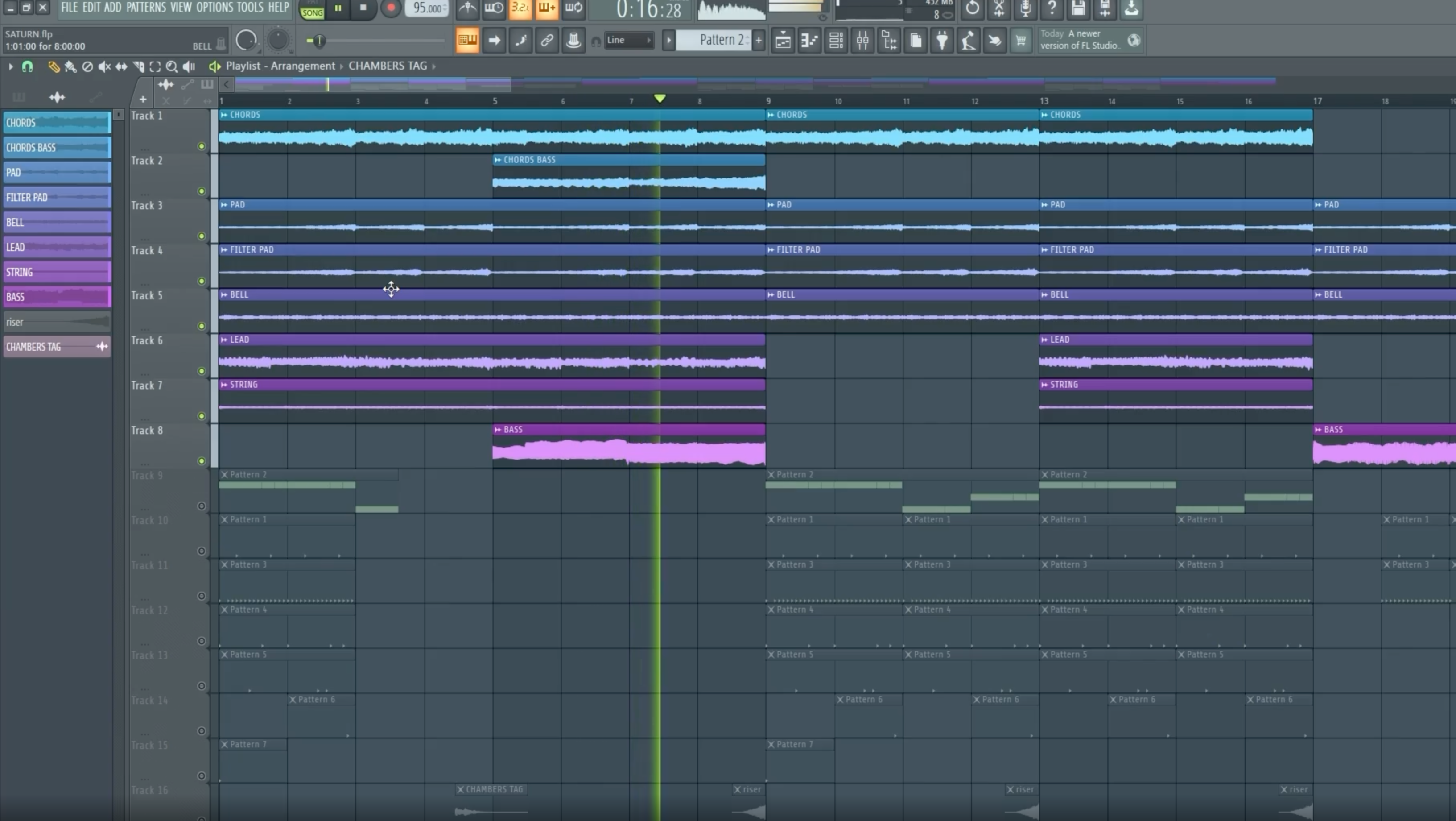Pause playback
Screen dimensions: 1456x821
[338, 8]
